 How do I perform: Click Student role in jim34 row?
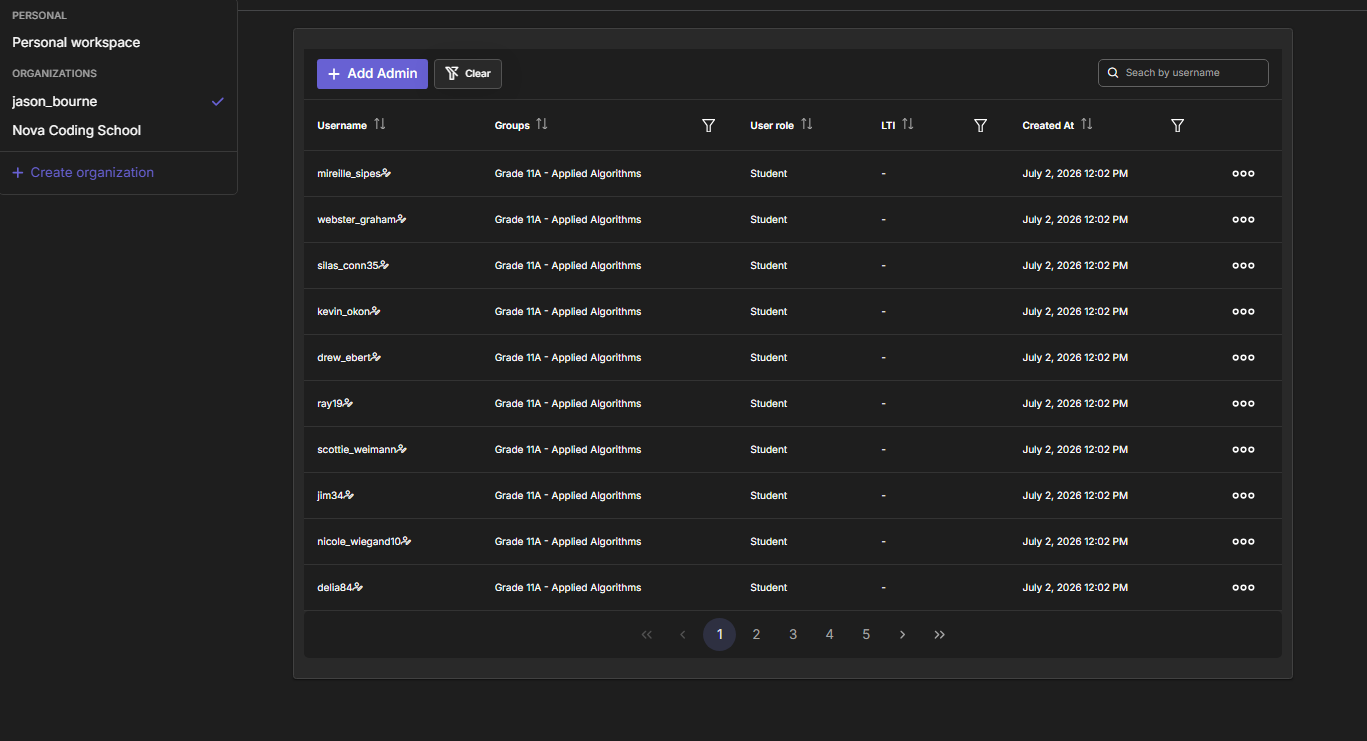click(x=769, y=496)
